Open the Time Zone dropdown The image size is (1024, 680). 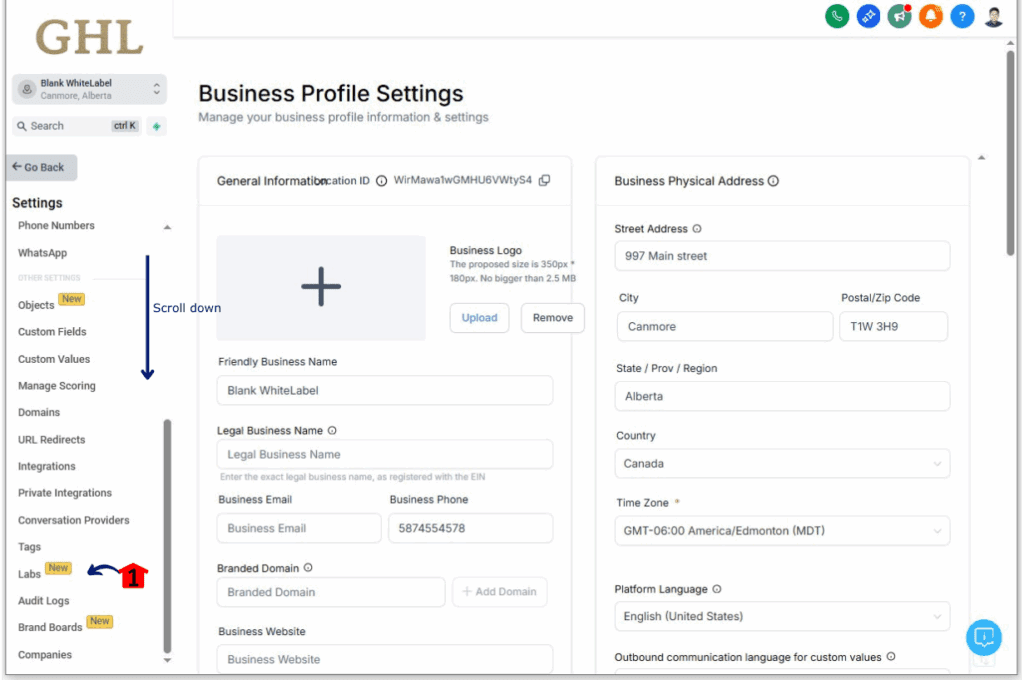tap(782, 531)
